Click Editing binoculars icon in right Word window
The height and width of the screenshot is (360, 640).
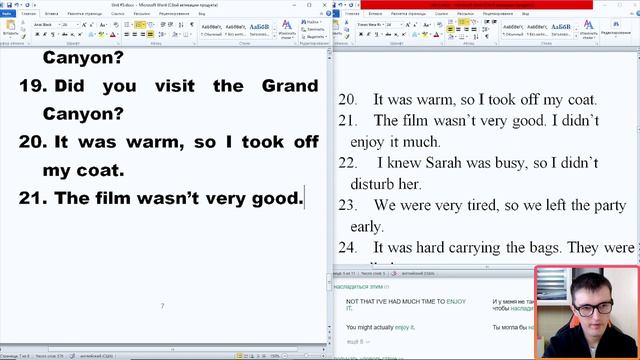point(616,24)
